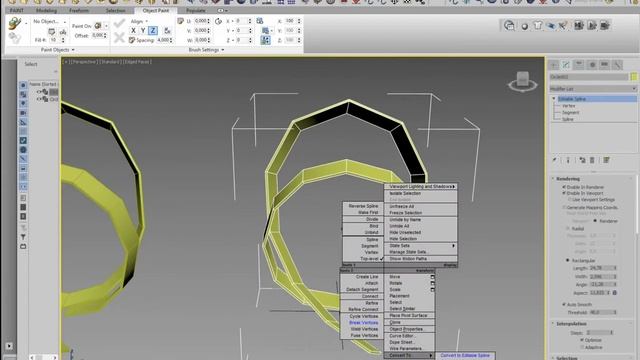Switch to the Selection ribbon tab
The width and height of the screenshot is (640, 360).
click(x=116, y=10)
